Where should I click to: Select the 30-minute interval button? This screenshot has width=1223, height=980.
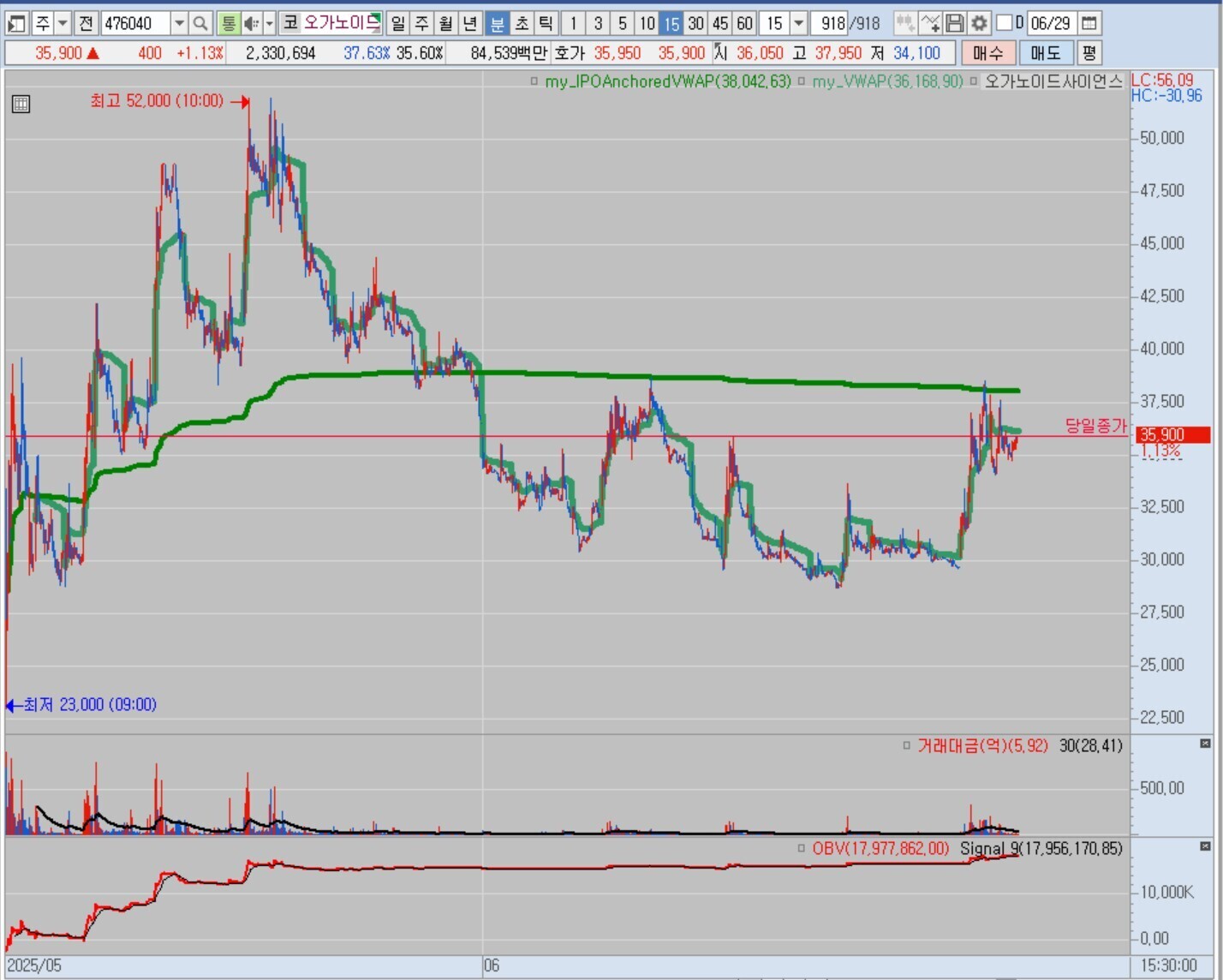(x=696, y=23)
